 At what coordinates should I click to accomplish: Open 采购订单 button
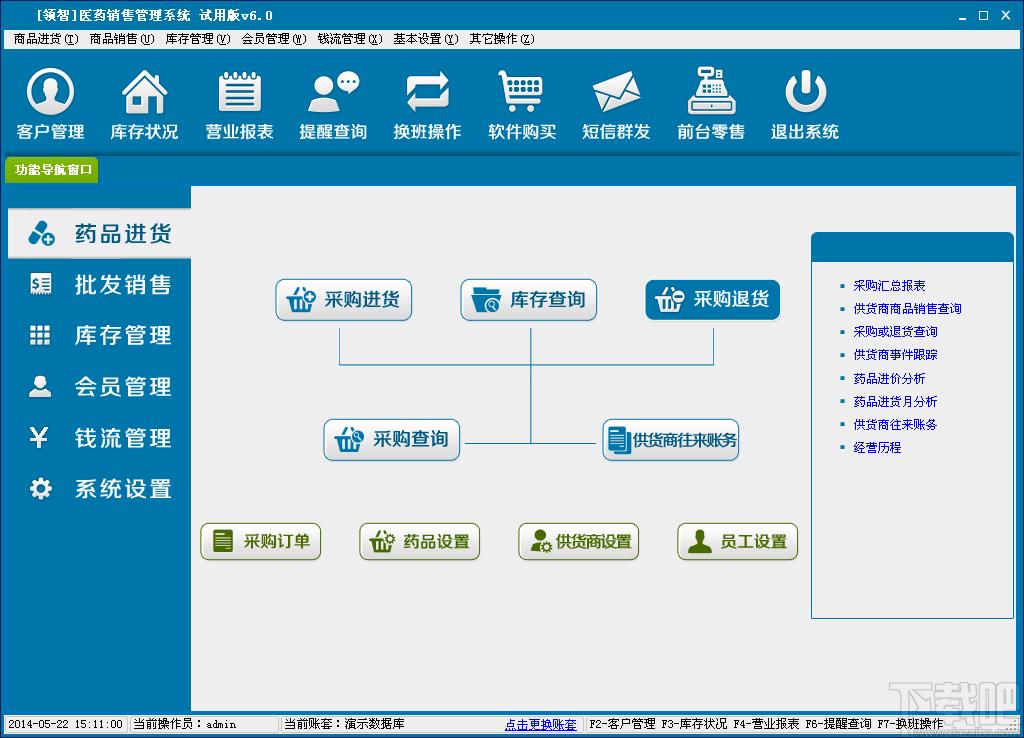coord(261,541)
